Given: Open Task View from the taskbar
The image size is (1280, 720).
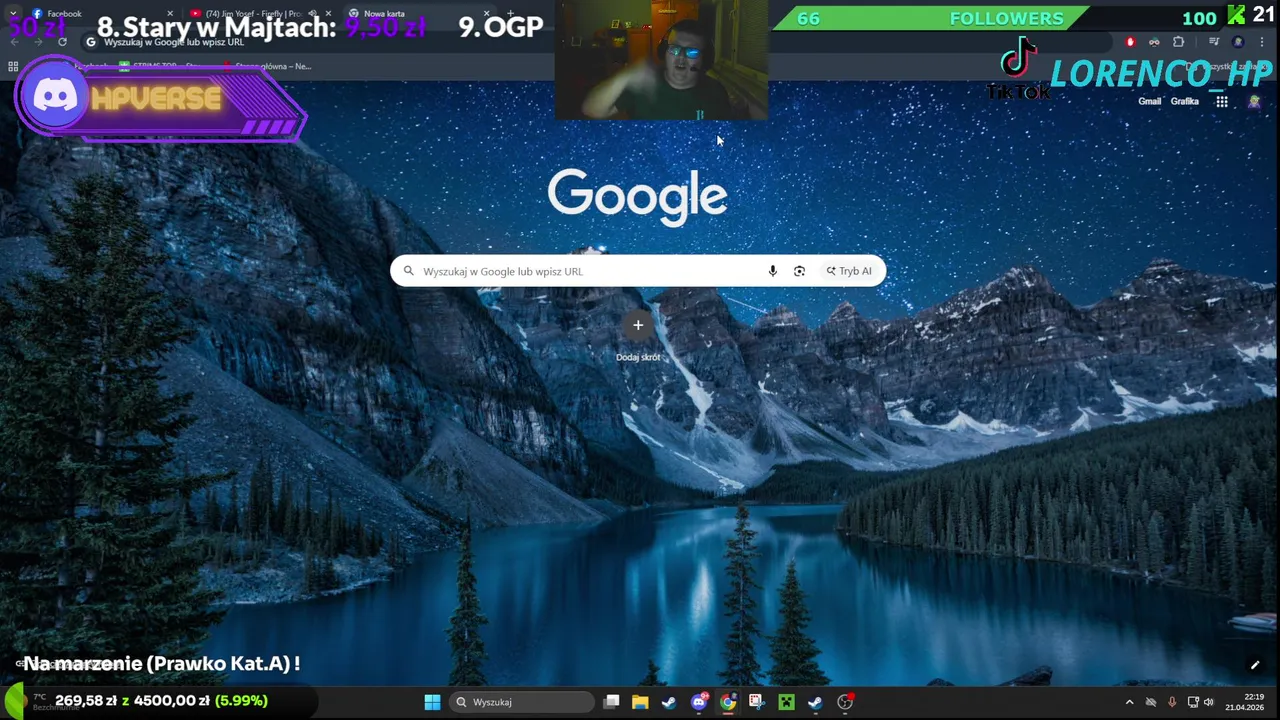Looking at the screenshot, I should pos(611,702).
